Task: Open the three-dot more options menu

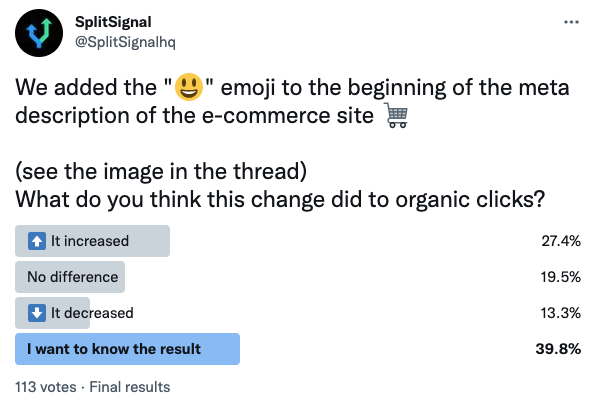Action: click(571, 22)
